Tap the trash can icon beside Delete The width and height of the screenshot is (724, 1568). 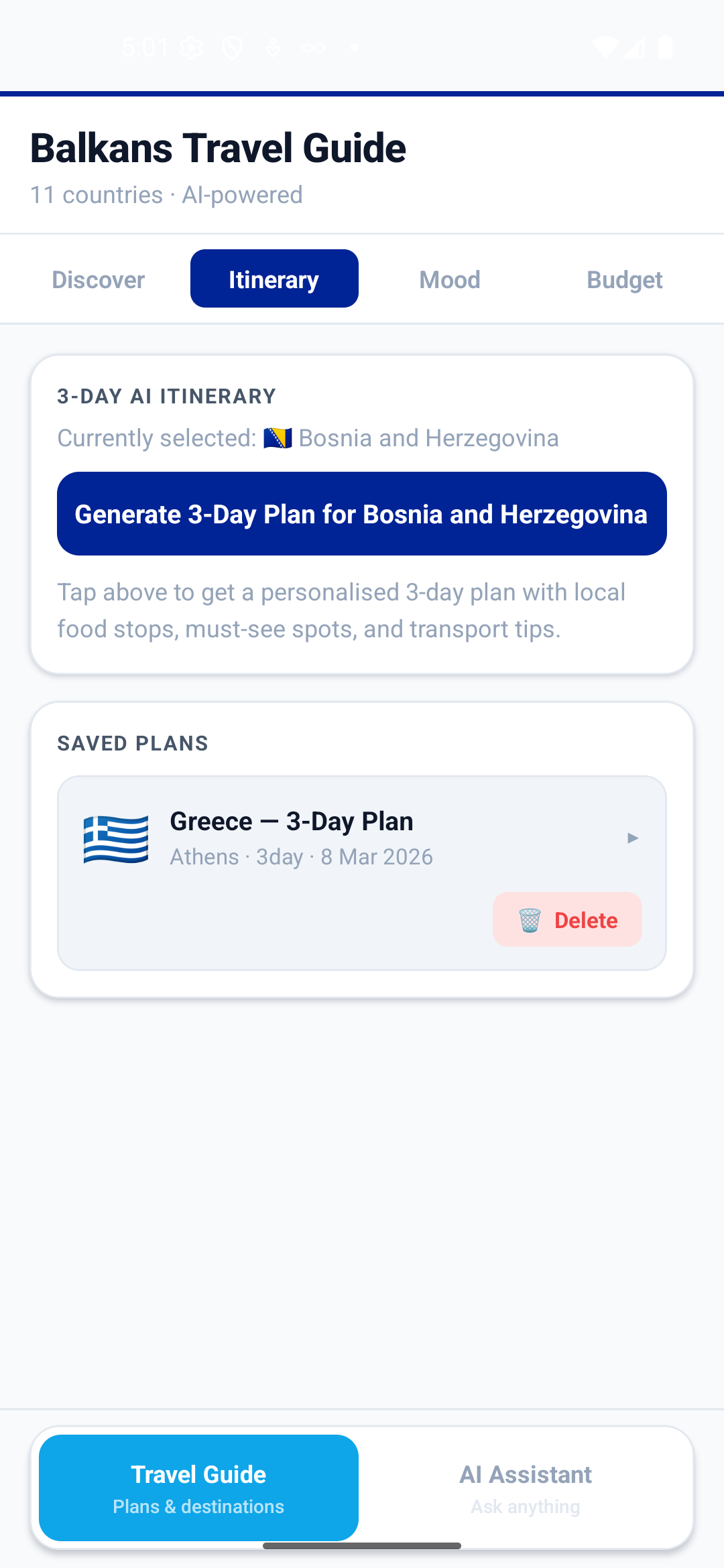[x=529, y=920]
